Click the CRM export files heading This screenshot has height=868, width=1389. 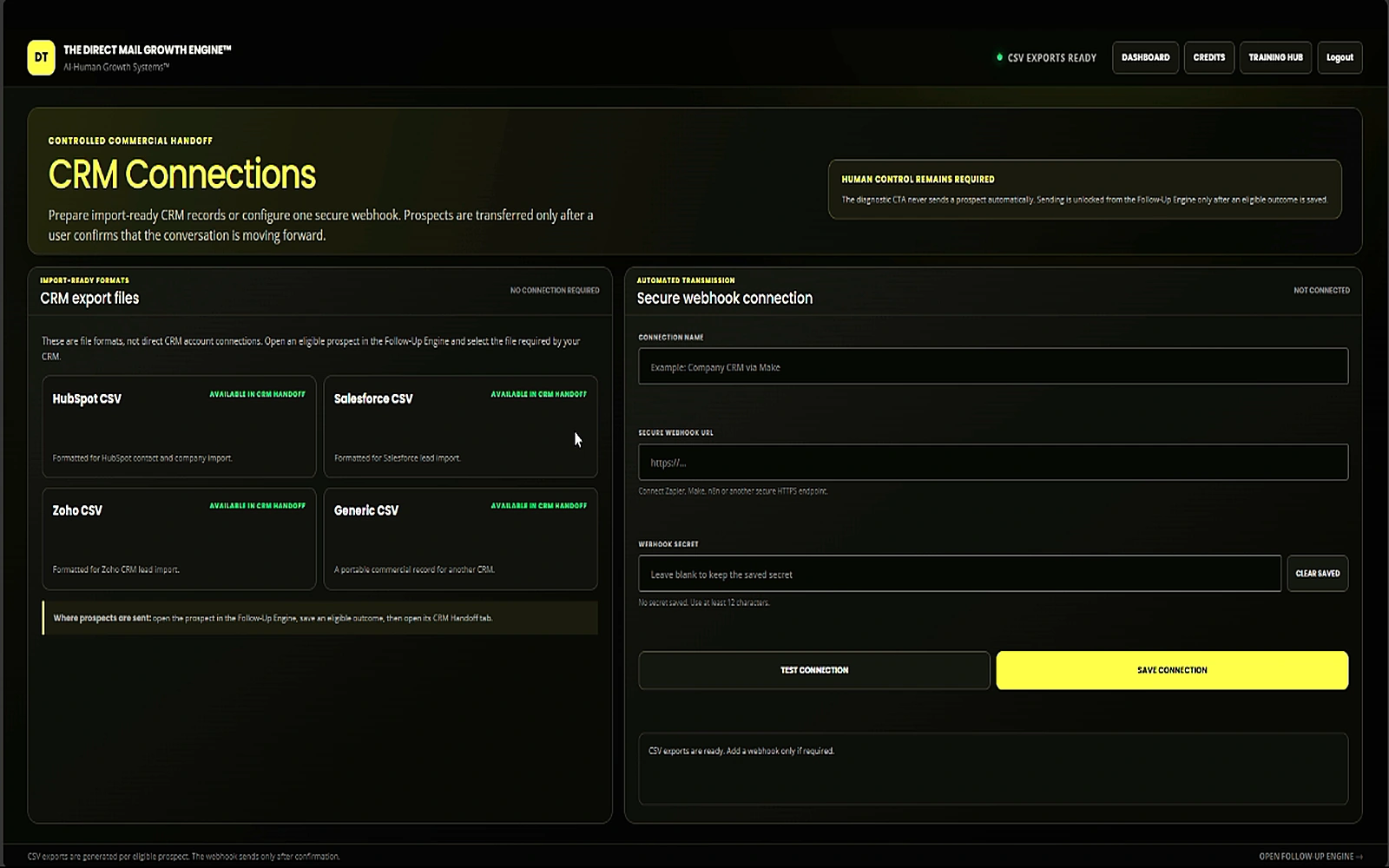(89, 298)
